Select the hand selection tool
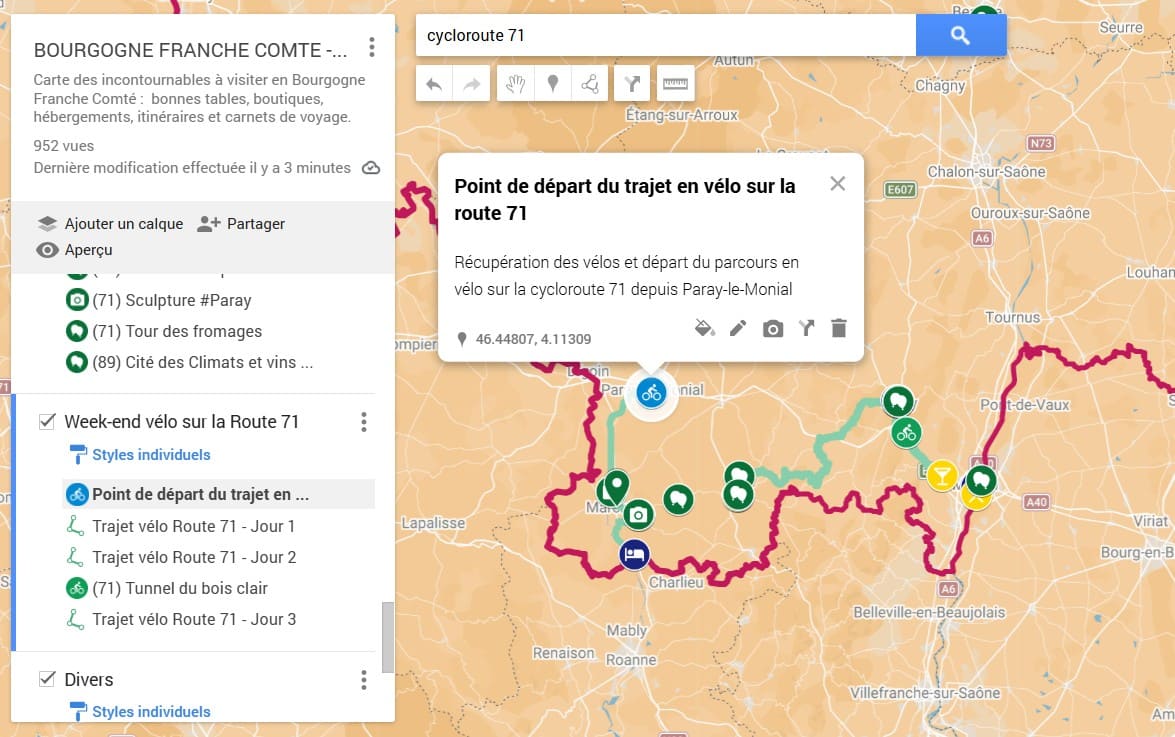 (513, 83)
